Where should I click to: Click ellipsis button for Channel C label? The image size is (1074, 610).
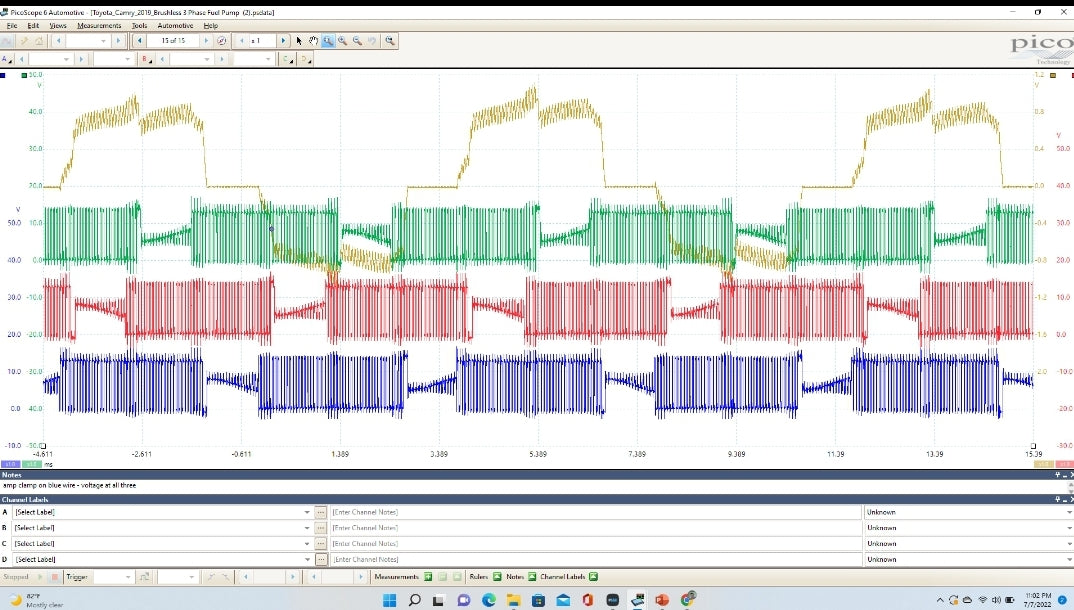321,544
